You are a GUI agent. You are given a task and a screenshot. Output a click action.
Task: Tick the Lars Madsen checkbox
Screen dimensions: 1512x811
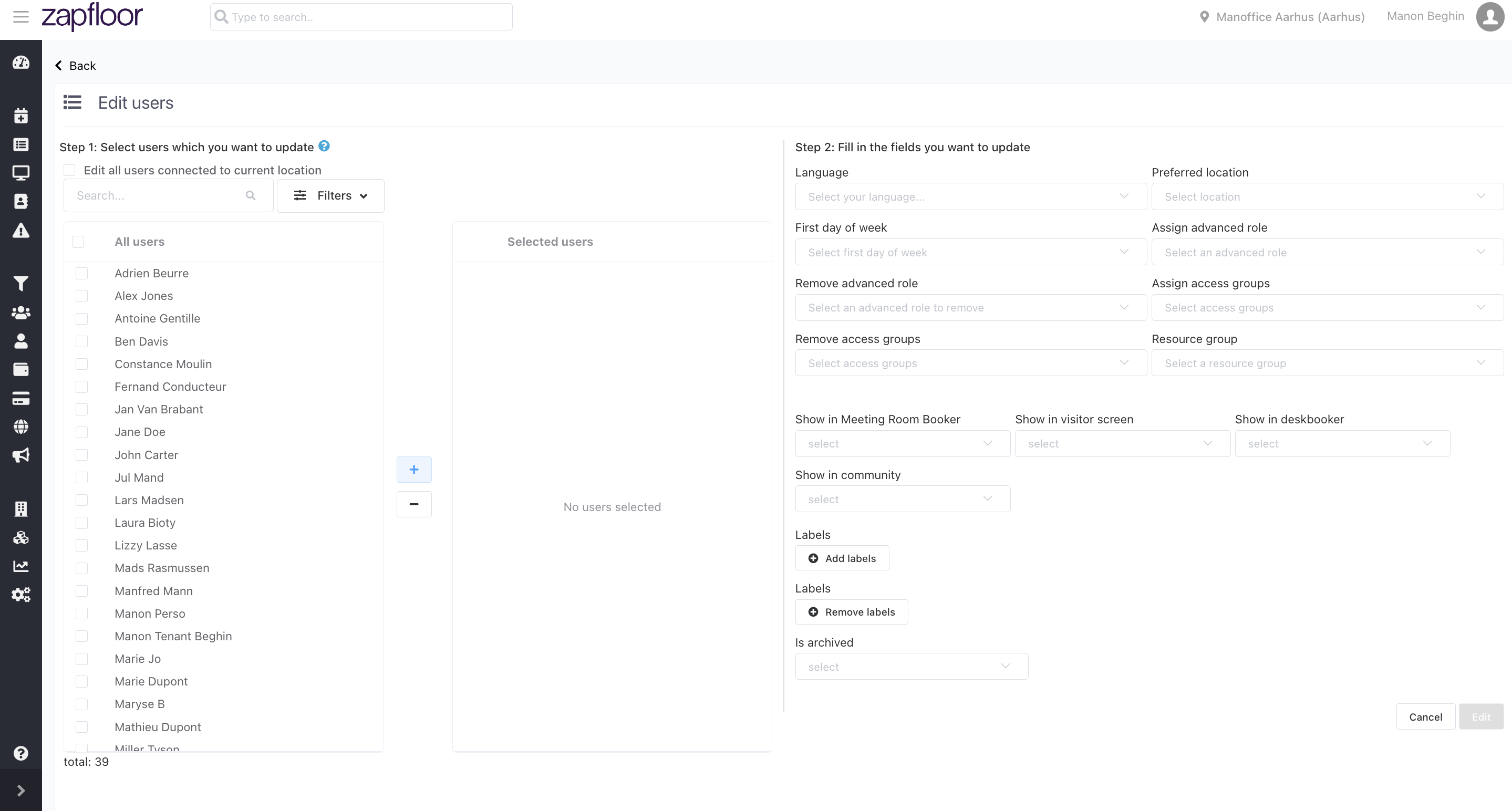tap(81, 500)
